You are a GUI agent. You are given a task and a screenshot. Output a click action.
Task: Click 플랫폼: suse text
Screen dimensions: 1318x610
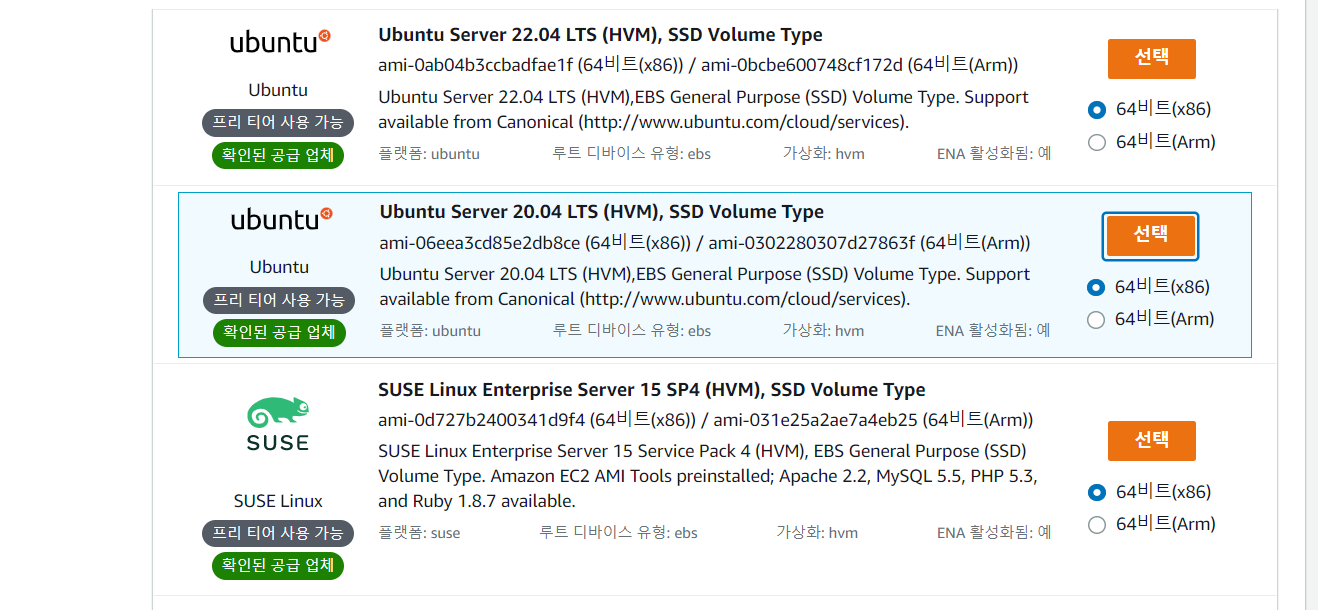pos(419,533)
